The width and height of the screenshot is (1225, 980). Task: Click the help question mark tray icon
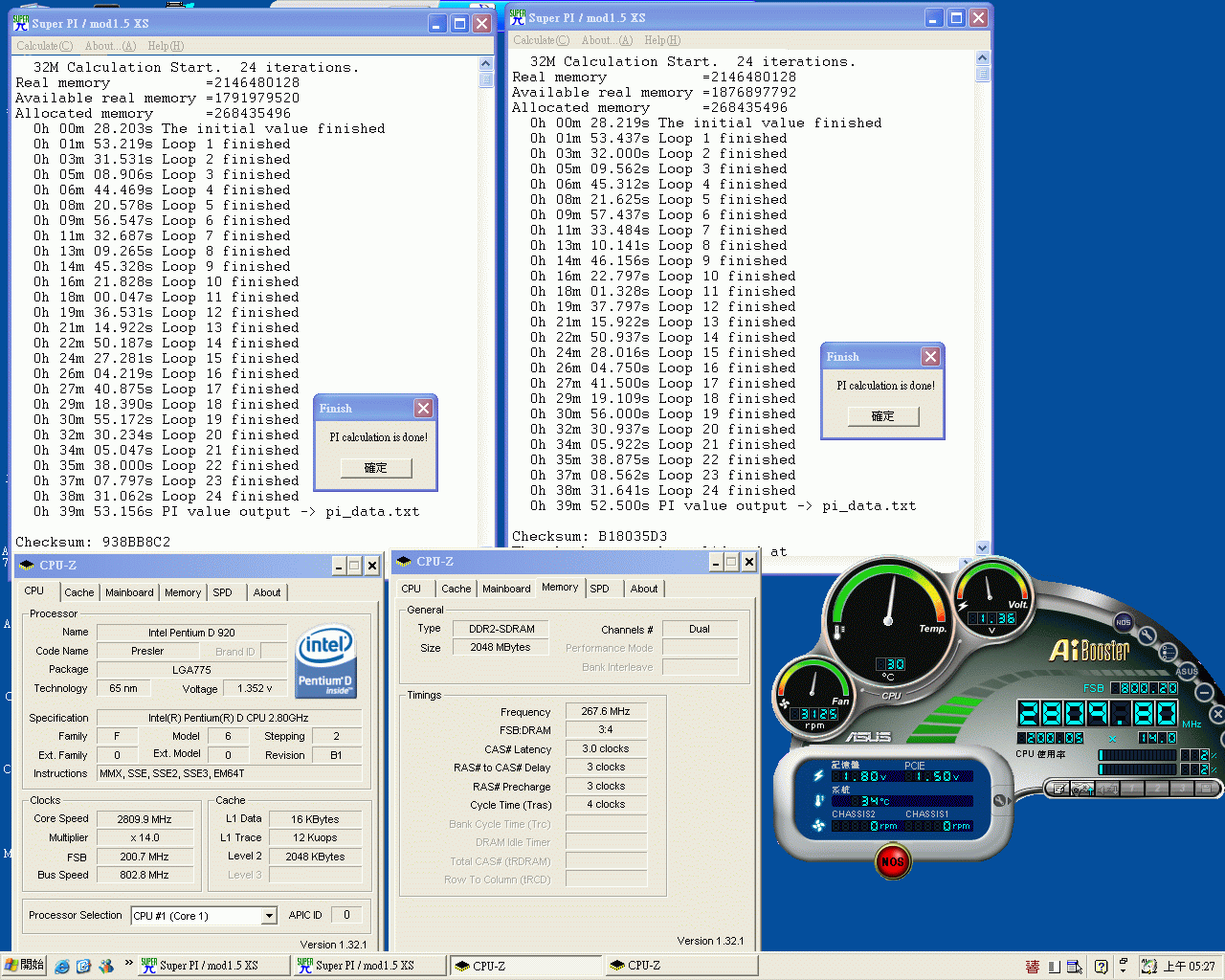pyautogui.click(x=1101, y=967)
